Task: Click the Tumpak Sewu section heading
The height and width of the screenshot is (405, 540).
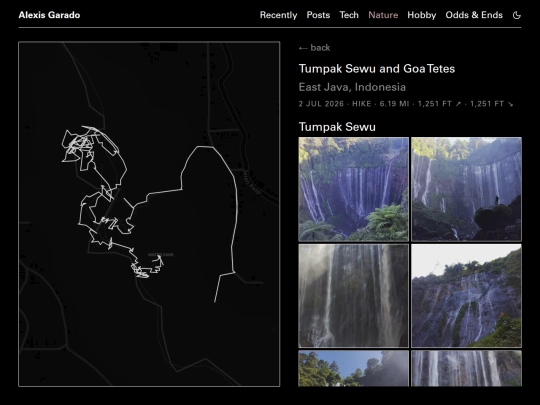Action: (337, 127)
